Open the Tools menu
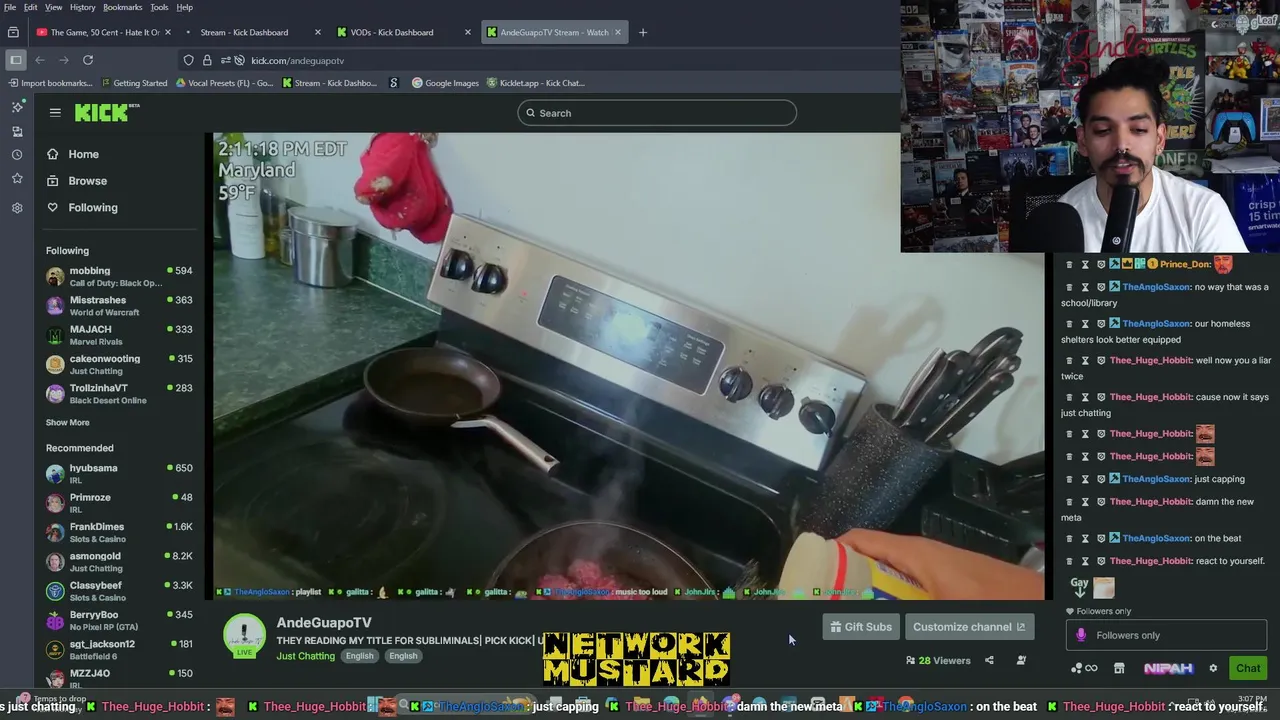This screenshot has width=1280, height=720. [159, 7]
